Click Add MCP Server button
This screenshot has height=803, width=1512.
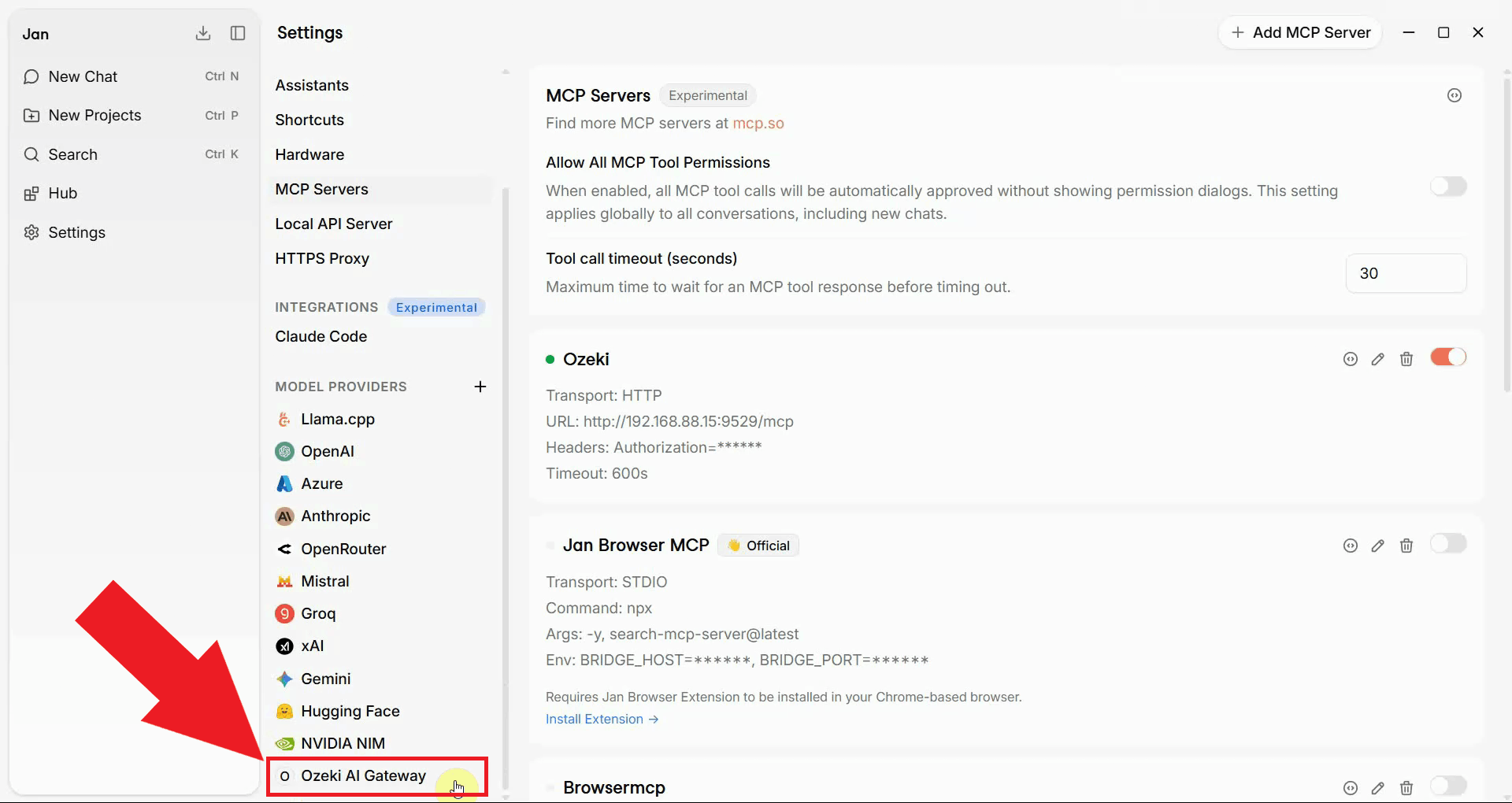coord(1300,32)
